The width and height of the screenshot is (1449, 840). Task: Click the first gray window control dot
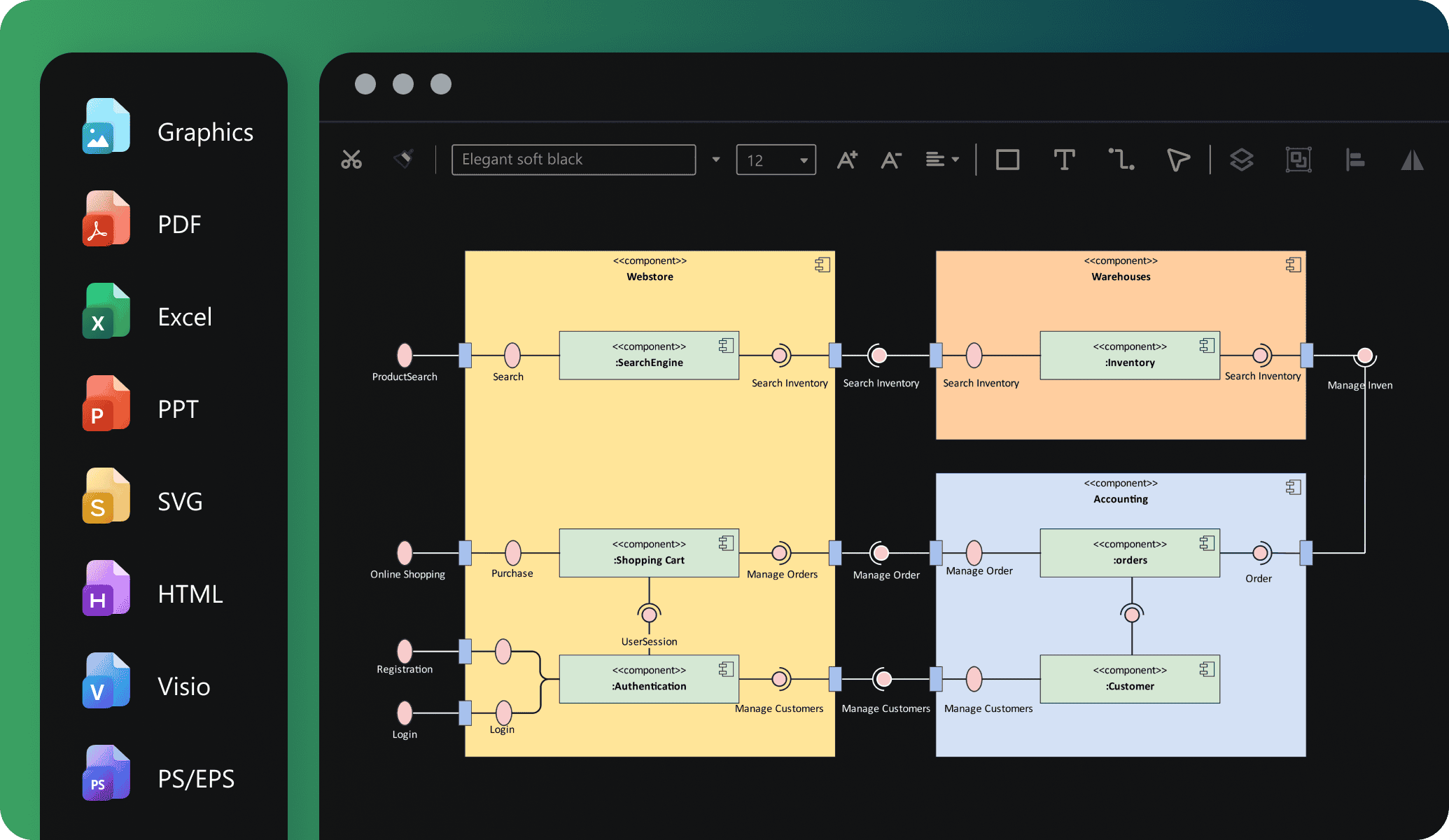[x=365, y=84]
